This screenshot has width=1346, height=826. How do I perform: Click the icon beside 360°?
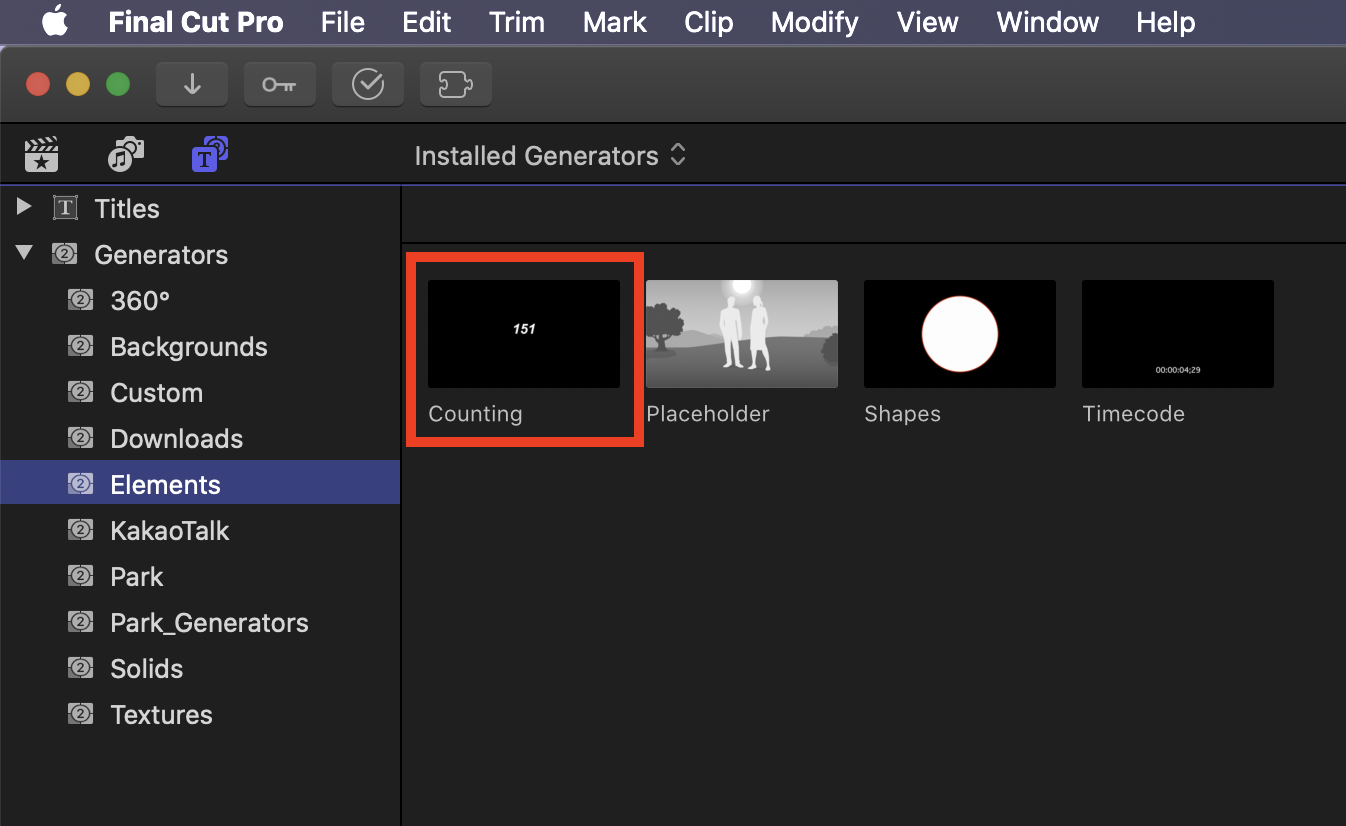click(81, 300)
